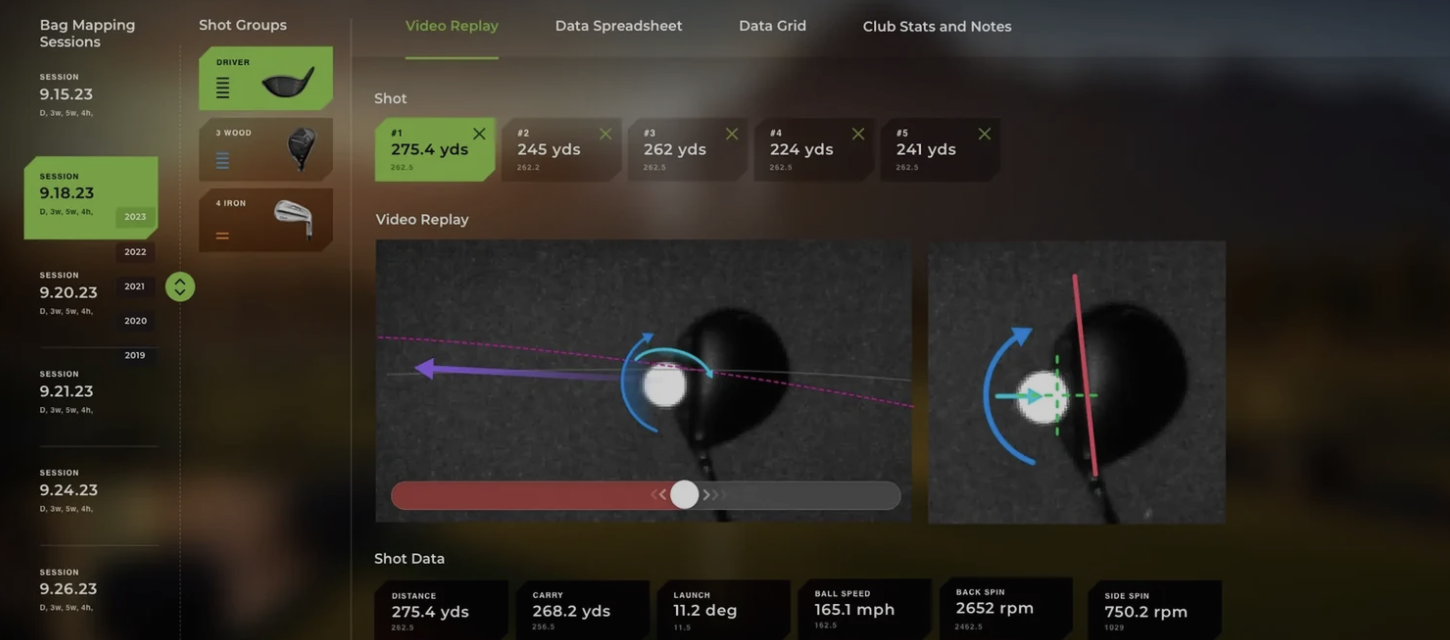Viewport: 1450px width, 640px height.
Task: Select shot #3 262 yds card
Action: coord(688,150)
